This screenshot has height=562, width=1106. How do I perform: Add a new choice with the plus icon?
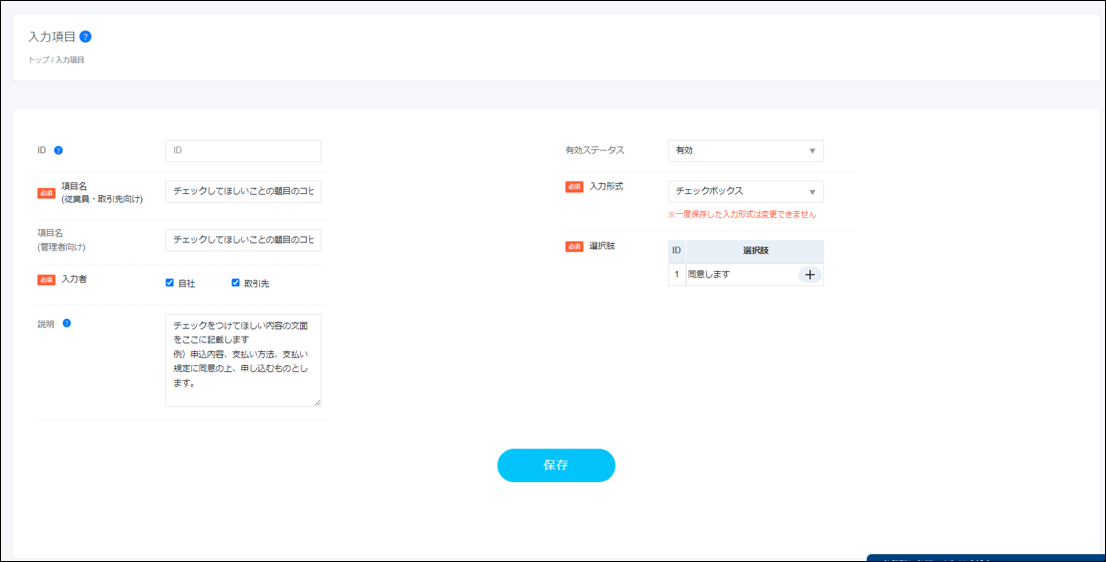click(x=809, y=275)
